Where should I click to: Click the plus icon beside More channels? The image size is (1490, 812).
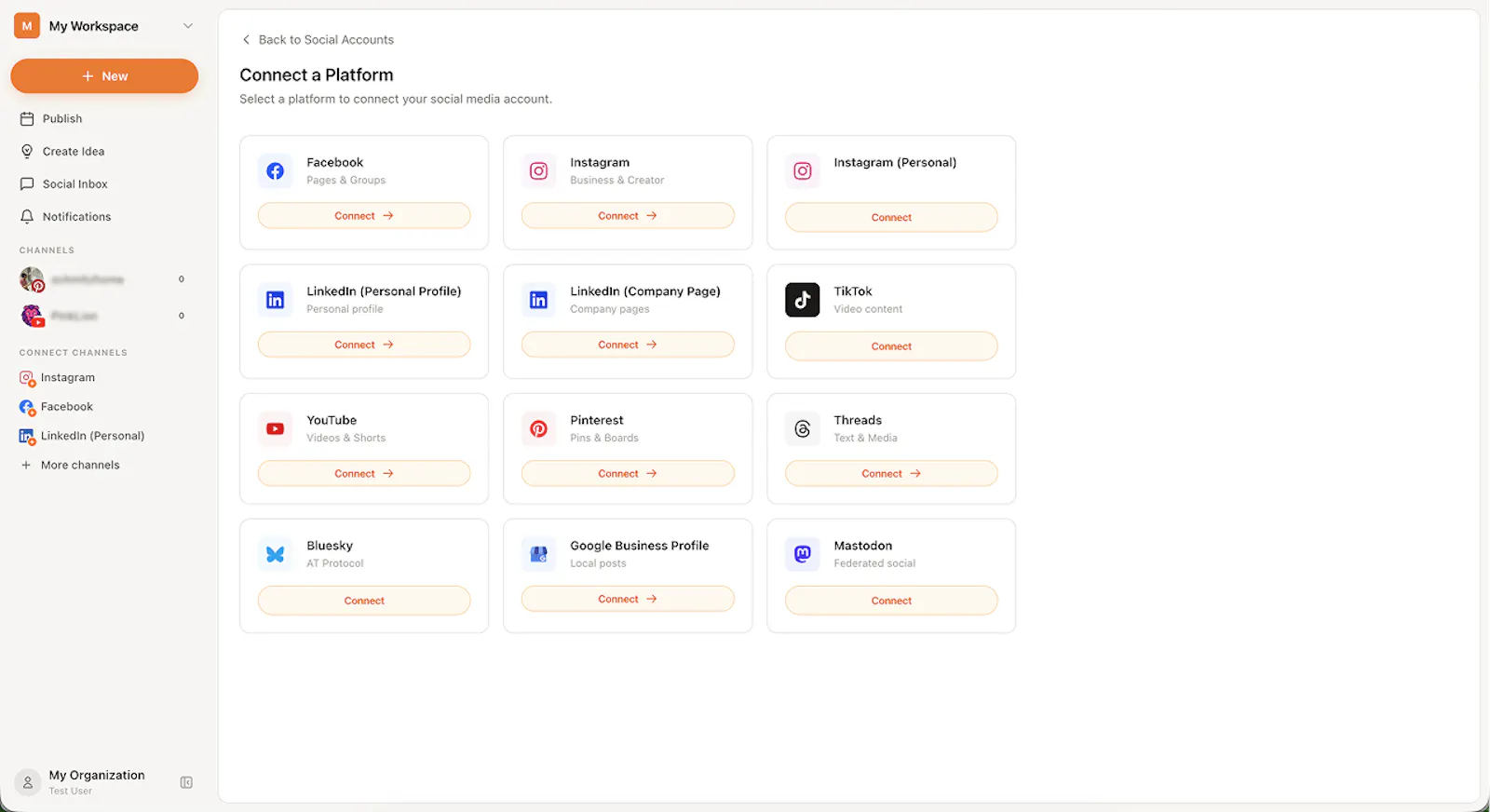tap(26, 465)
